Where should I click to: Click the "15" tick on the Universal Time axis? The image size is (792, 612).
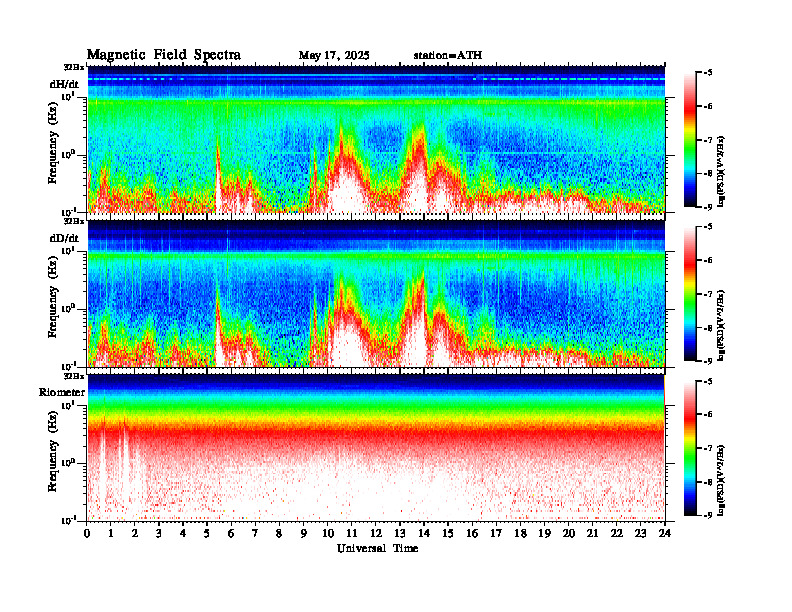pyautogui.click(x=448, y=534)
